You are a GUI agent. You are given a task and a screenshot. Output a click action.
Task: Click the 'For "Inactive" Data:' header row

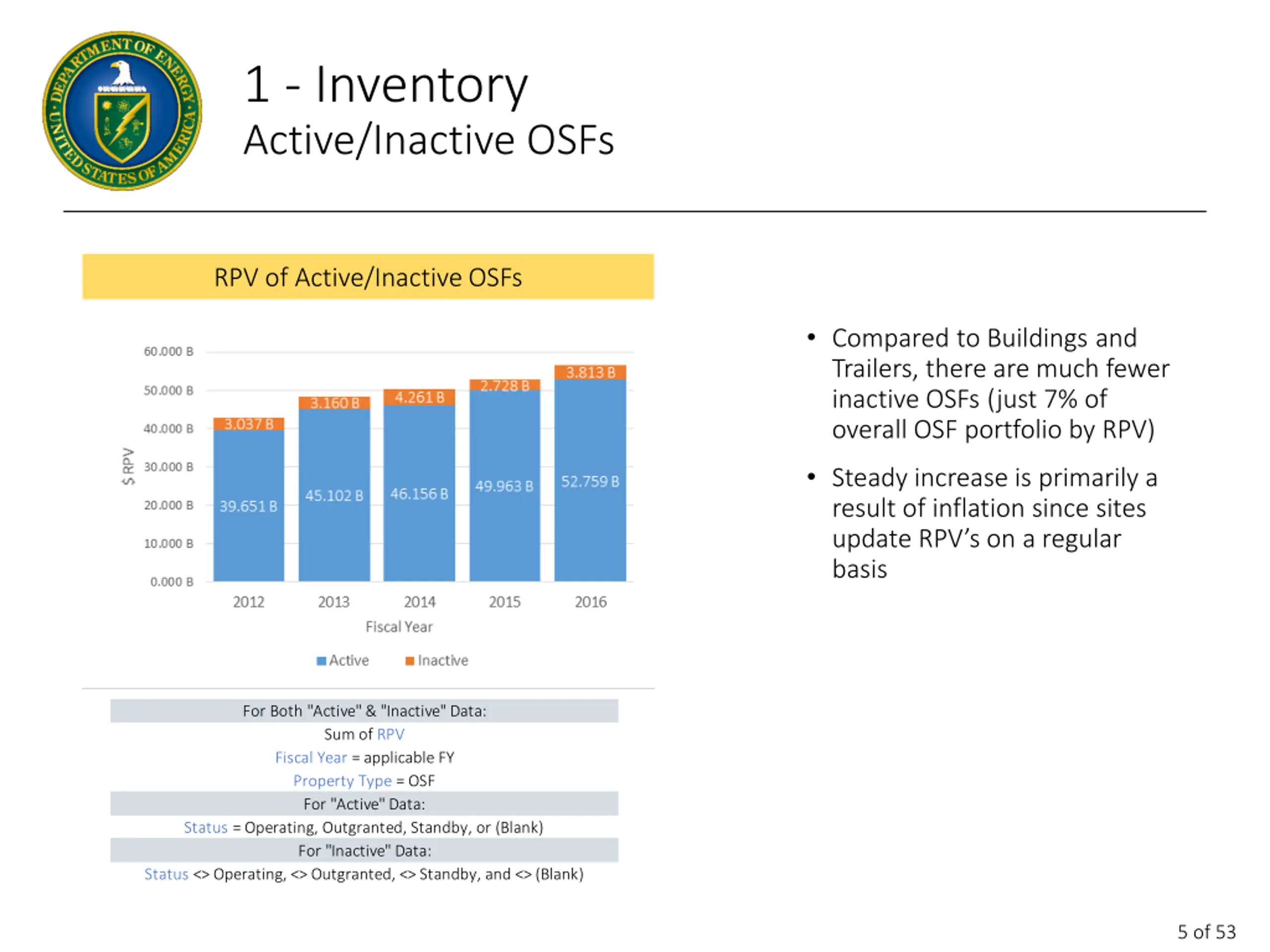click(364, 850)
